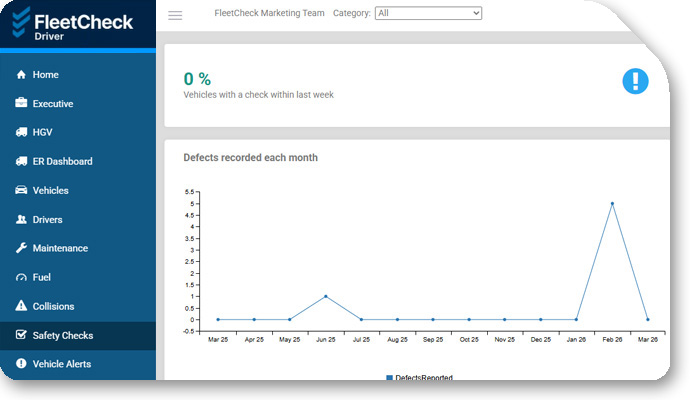690x400 pixels.
Task: Click the FleetCheck Marketing Team label
Action: [x=269, y=13]
